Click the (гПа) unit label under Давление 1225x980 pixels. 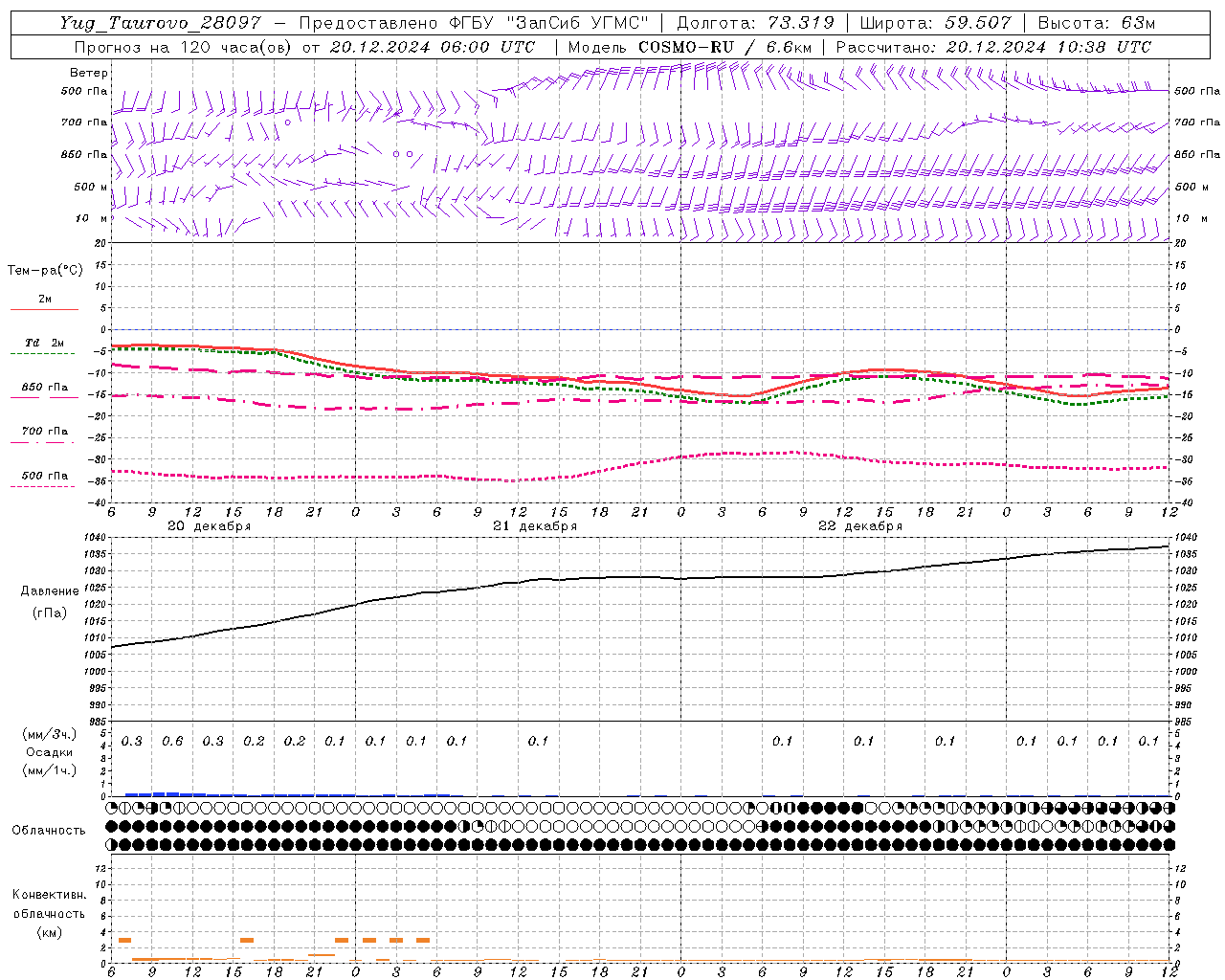pyautogui.click(x=50, y=612)
